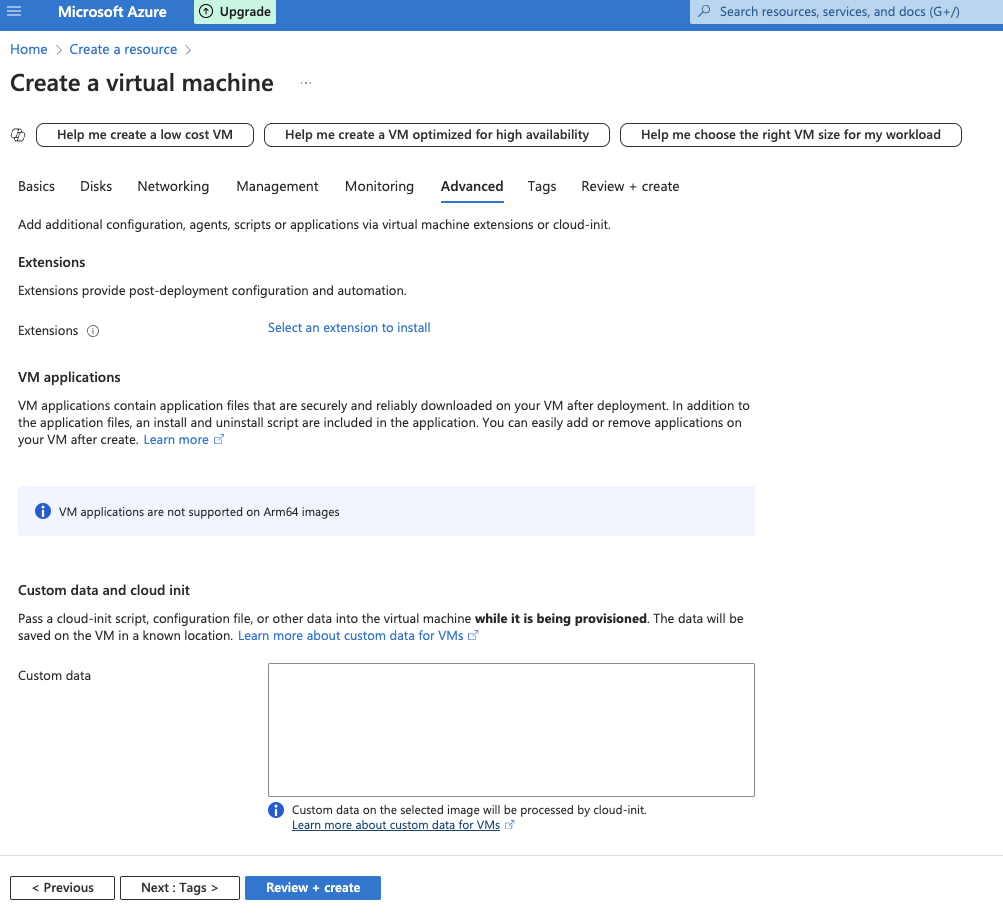Open Learn more about custom data for VMs in description

coord(351,635)
